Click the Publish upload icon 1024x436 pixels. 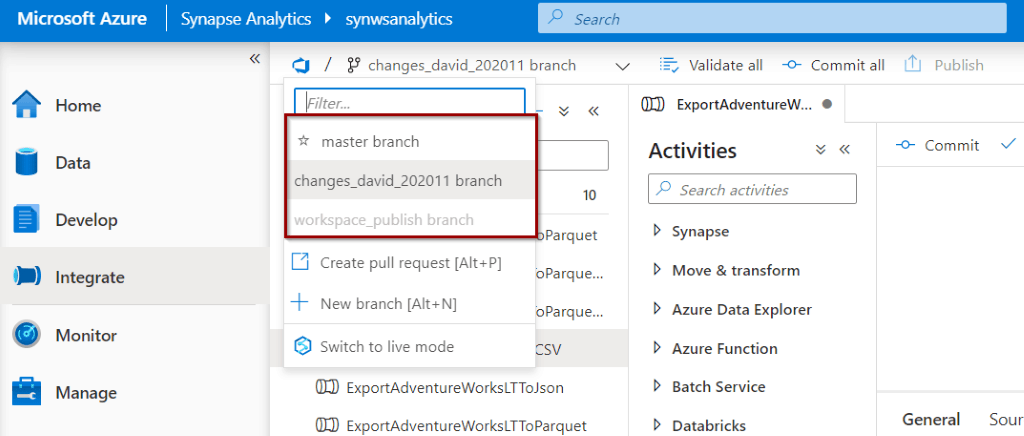point(912,65)
